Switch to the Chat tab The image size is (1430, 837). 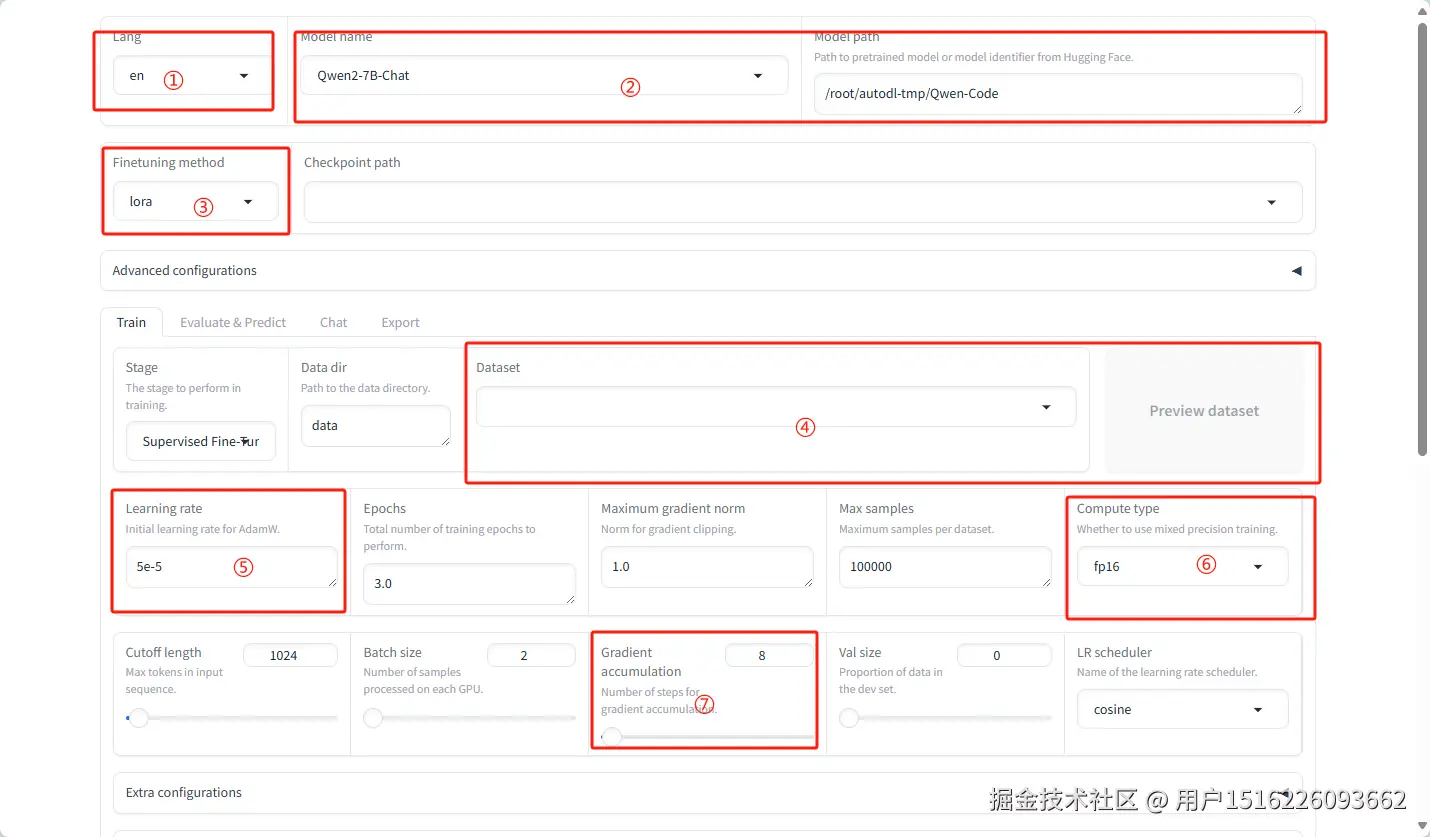pyautogui.click(x=333, y=322)
